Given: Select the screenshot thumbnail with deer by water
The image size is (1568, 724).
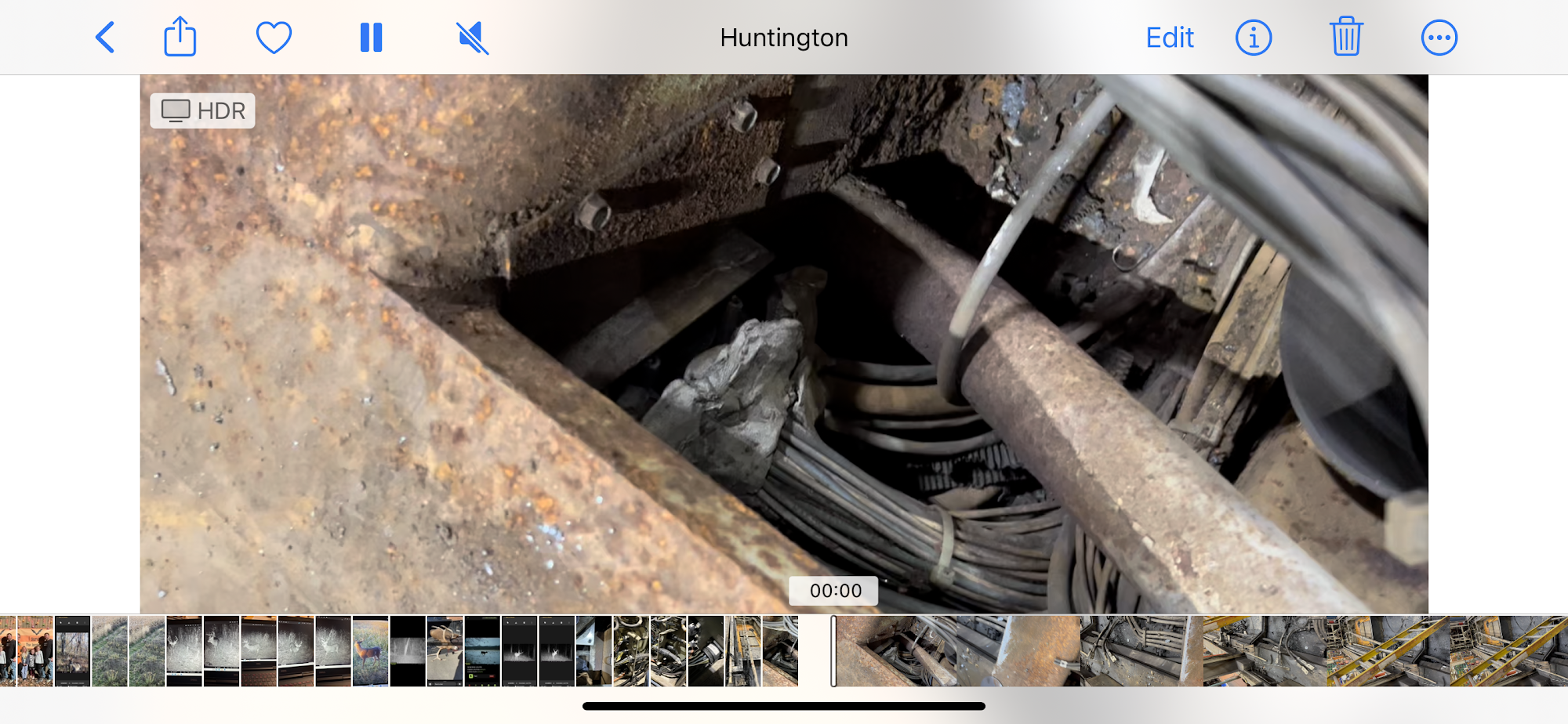Looking at the screenshot, I should (x=482, y=651).
